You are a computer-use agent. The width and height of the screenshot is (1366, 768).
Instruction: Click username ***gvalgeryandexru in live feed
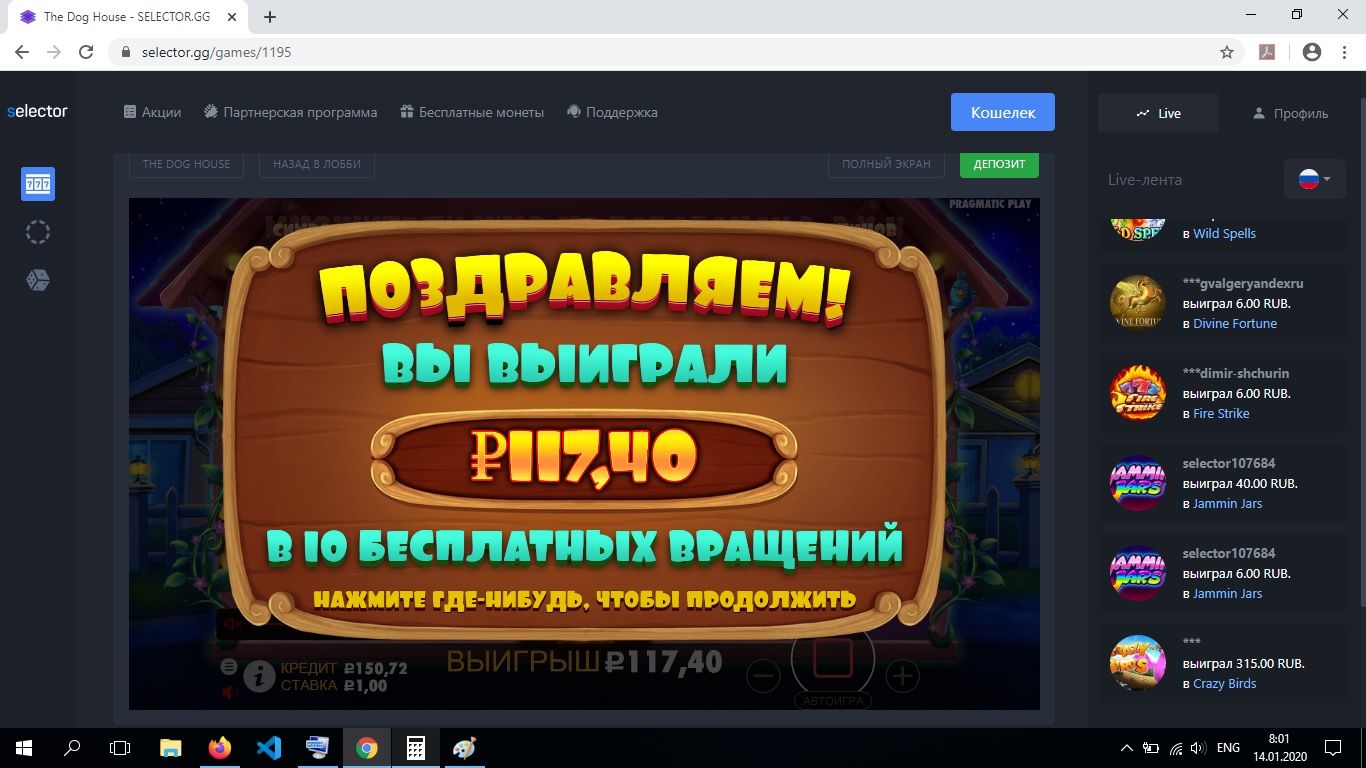pos(1243,283)
